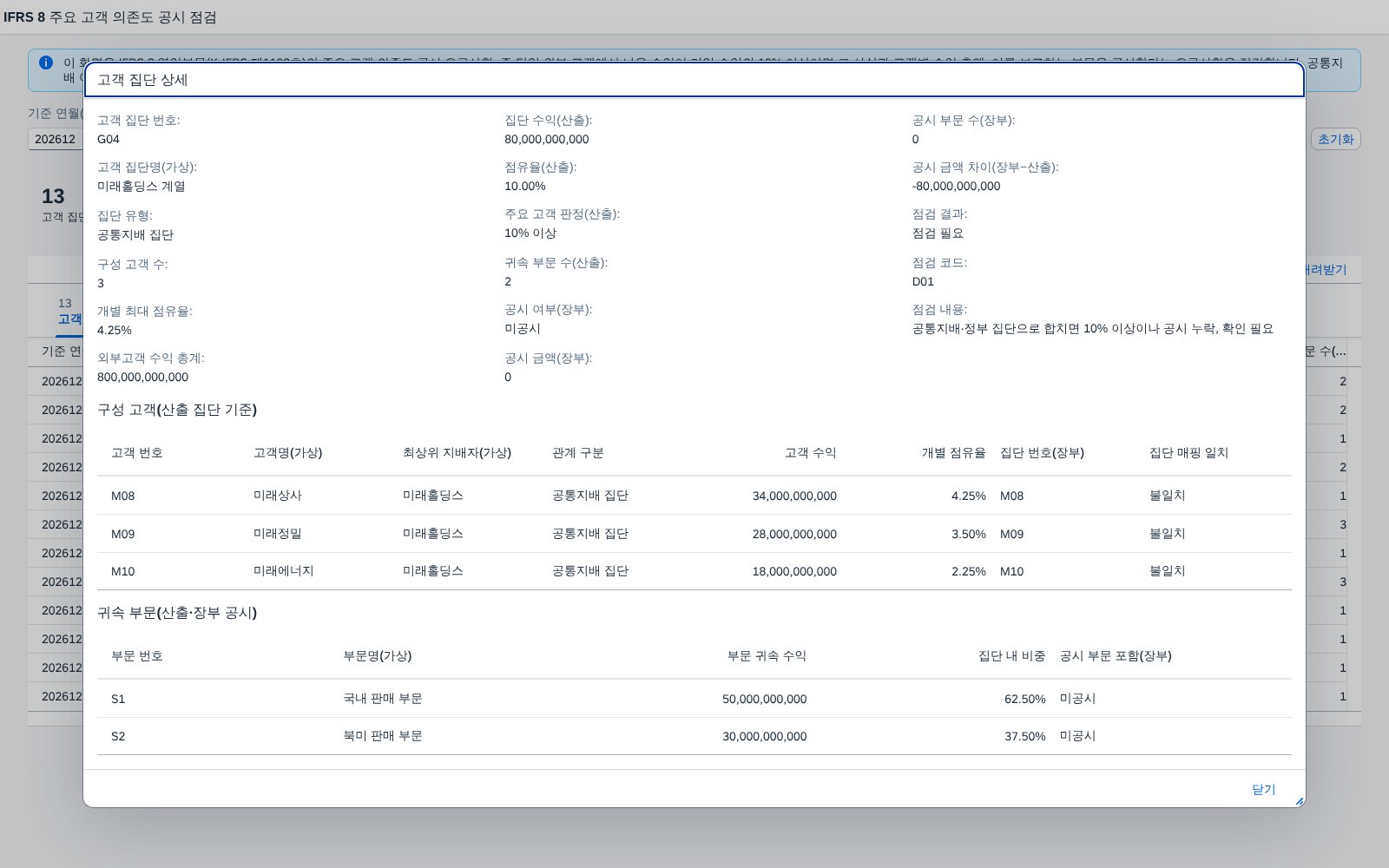Click the 초기화 reset button

(1335, 139)
